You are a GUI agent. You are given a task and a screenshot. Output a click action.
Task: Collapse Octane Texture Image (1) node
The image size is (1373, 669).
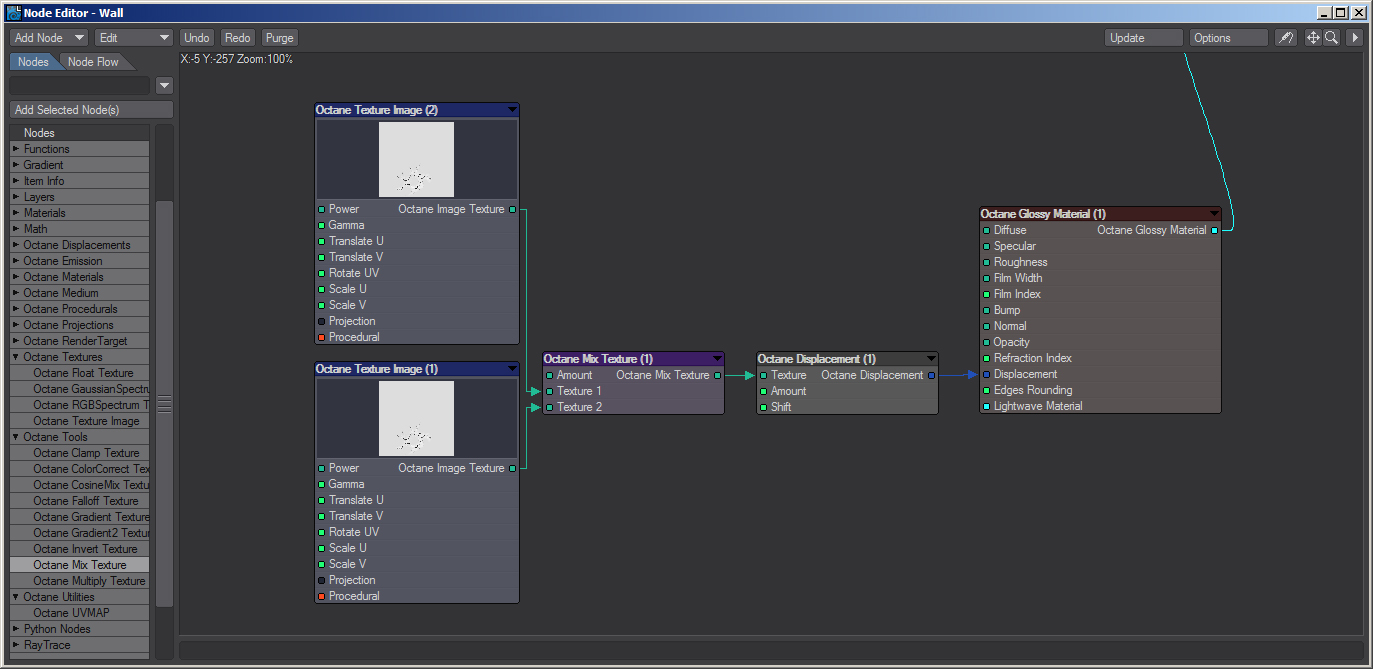[512, 369]
